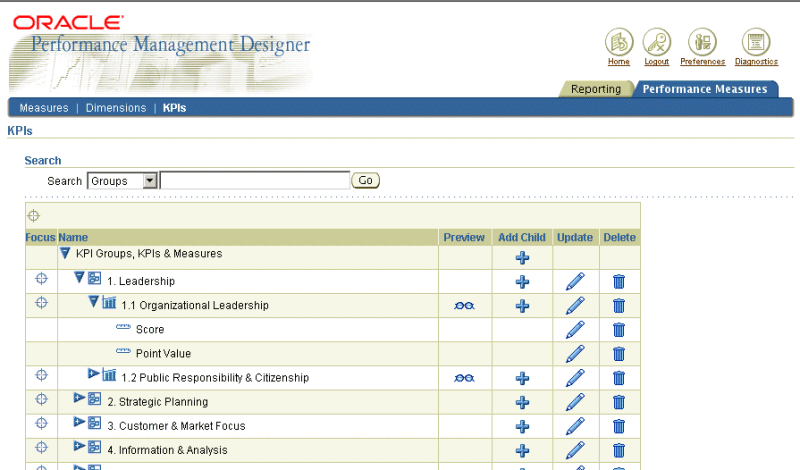Expand 1.2 Public Responsibility & Citizenship
Screen dimensions: 800x470
pyautogui.click(x=93, y=374)
